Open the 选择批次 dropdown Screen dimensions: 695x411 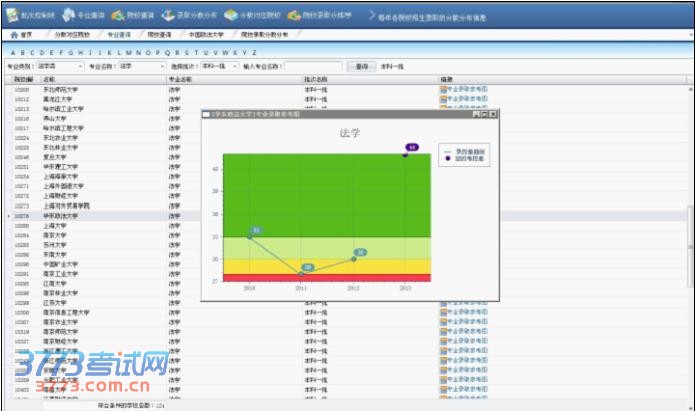click(x=233, y=66)
